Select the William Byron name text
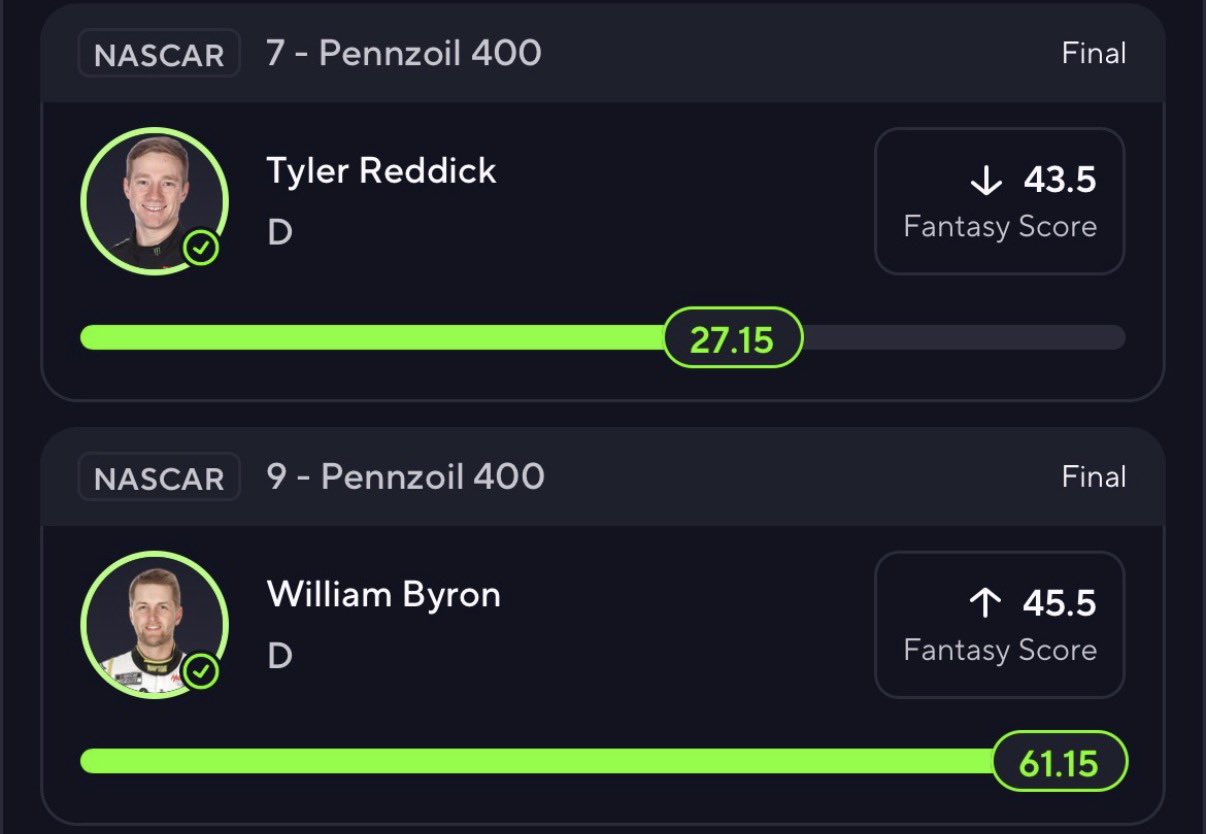1206x834 pixels. click(x=383, y=595)
